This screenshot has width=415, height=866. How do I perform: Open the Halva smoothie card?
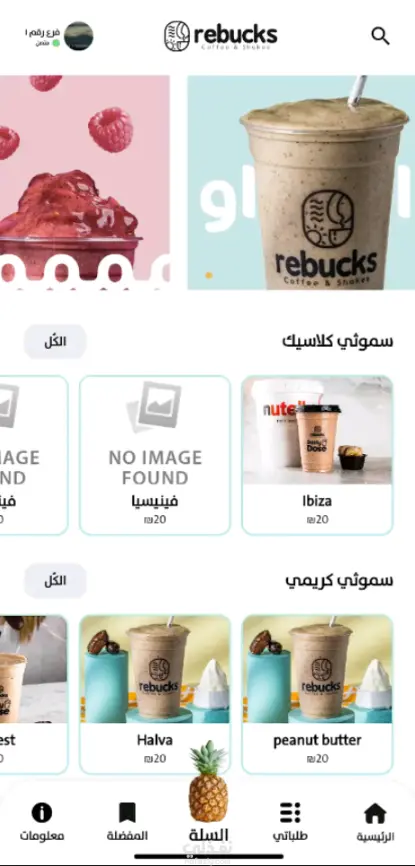[155, 694]
